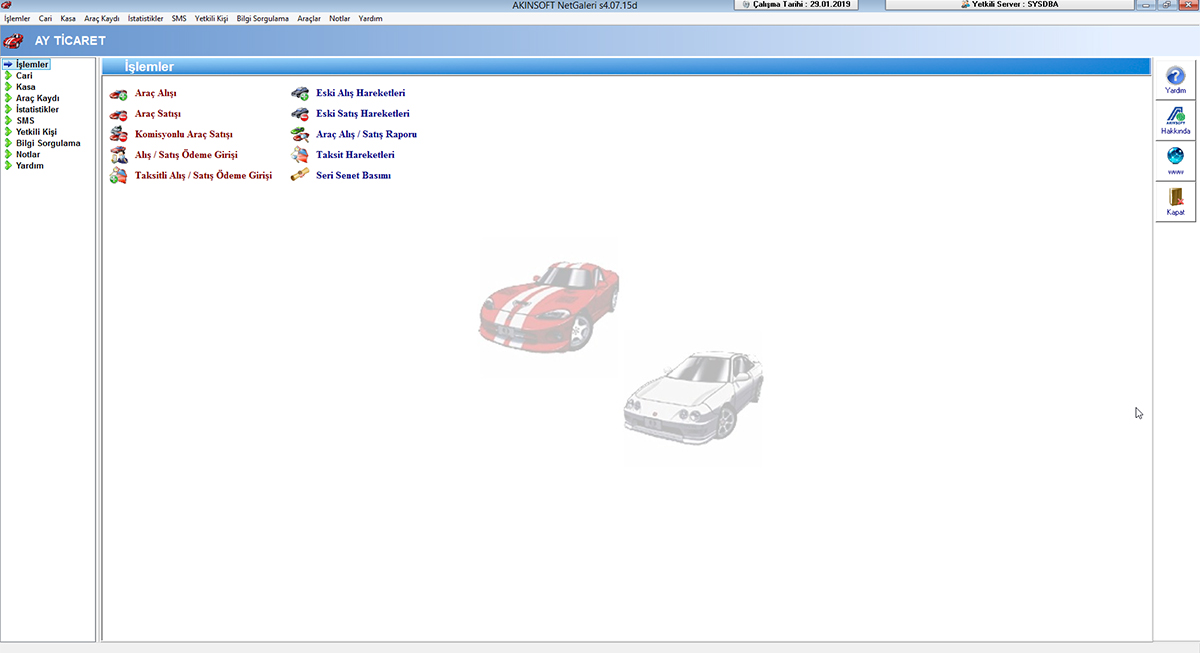The height and width of the screenshot is (653, 1200).
Task: Click the Seri Senet Basımı icon
Action: point(299,176)
